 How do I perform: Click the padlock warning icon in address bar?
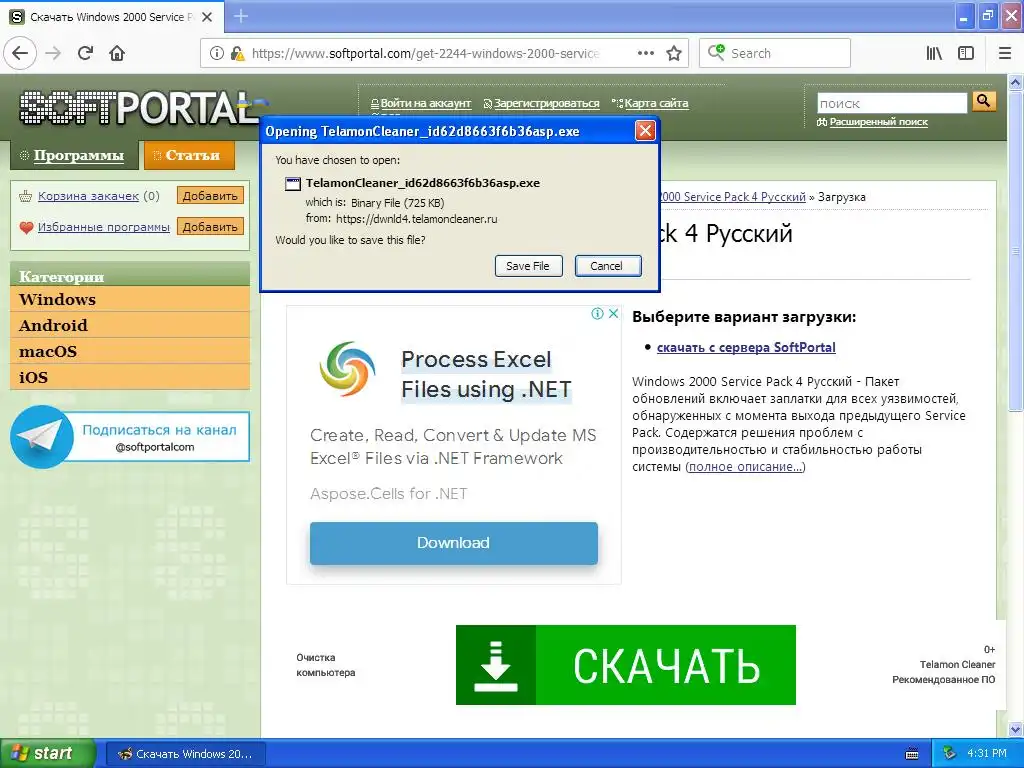[x=237, y=54]
